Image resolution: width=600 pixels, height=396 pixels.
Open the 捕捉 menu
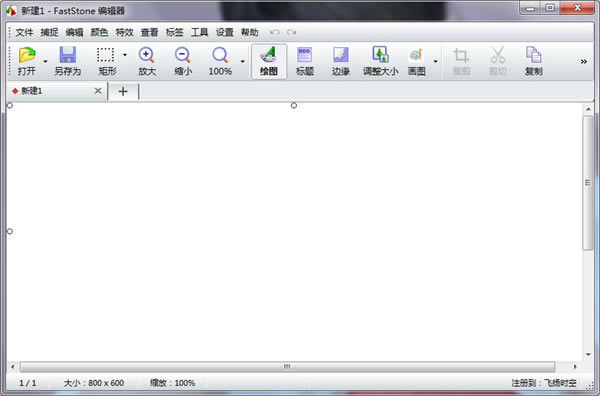tap(49, 33)
